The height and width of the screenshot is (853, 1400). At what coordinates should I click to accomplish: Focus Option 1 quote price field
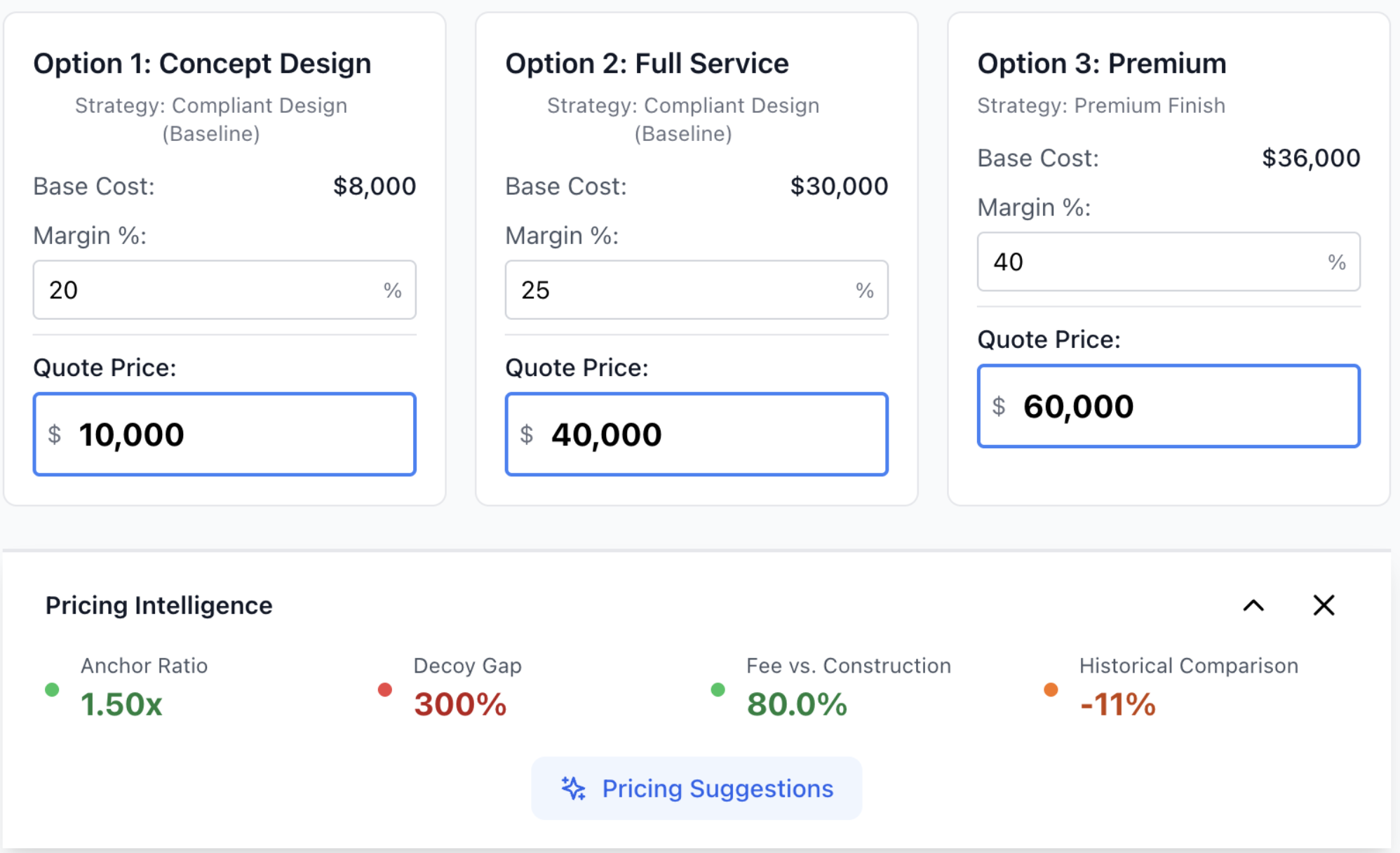pyautogui.click(x=231, y=434)
